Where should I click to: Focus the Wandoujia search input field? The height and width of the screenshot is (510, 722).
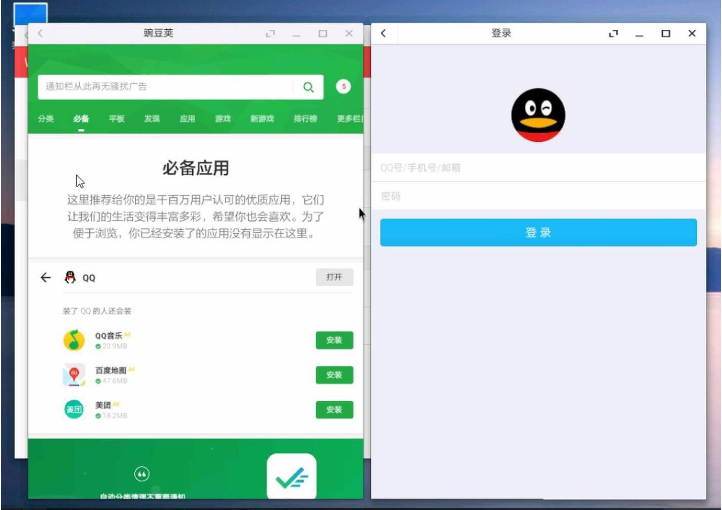(x=165, y=87)
